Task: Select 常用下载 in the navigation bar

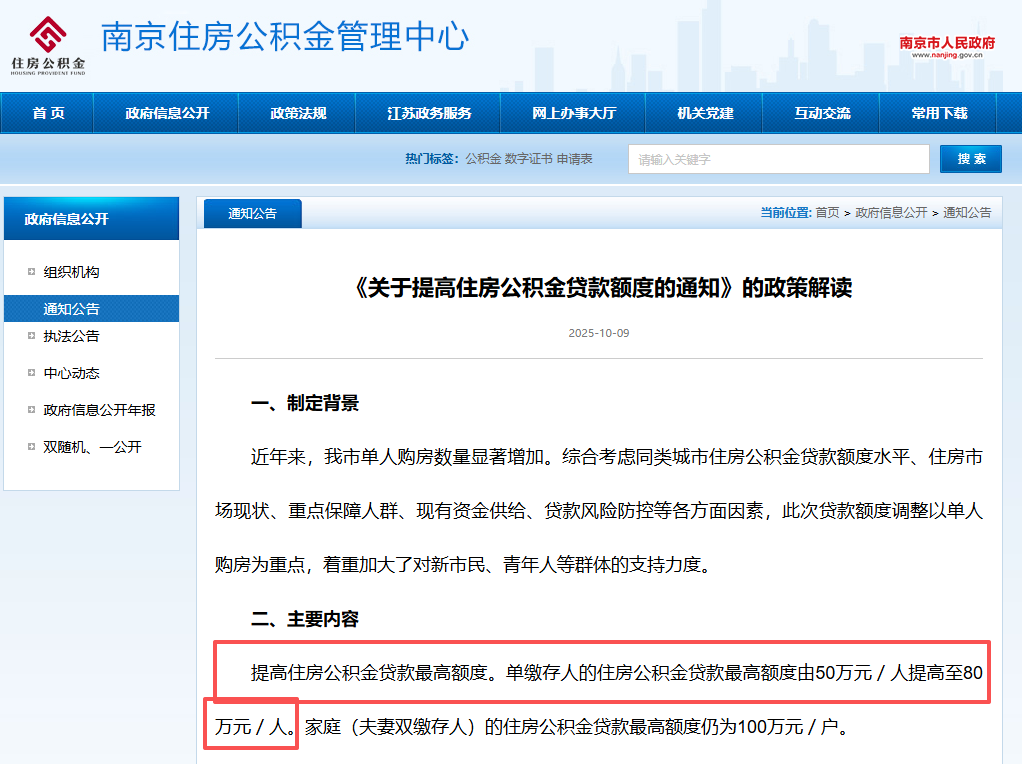Action: click(939, 113)
